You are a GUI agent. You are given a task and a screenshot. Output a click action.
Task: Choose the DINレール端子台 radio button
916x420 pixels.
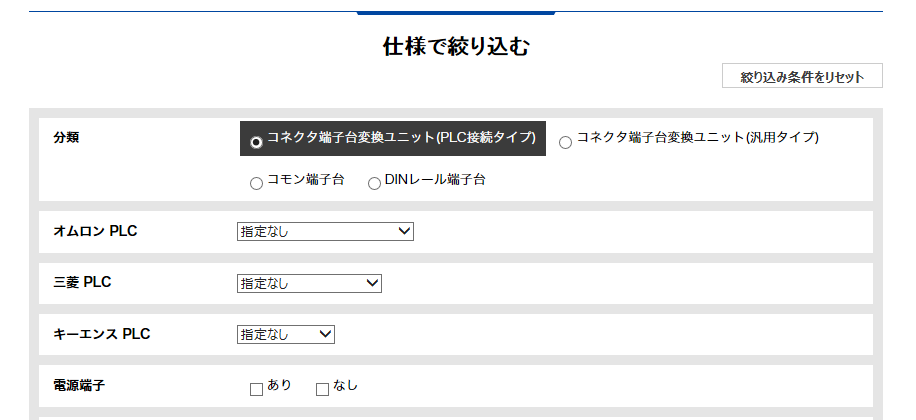pos(374,183)
